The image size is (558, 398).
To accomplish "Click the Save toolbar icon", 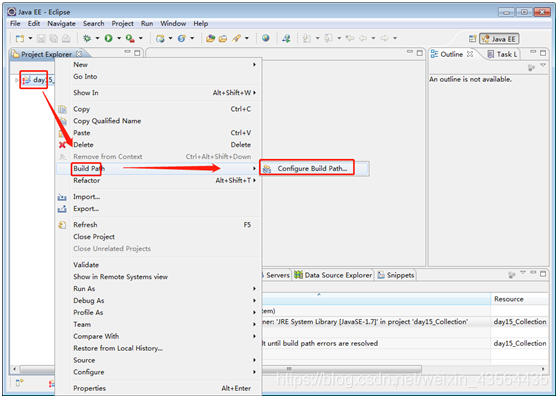I will click(x=42, y=38).
